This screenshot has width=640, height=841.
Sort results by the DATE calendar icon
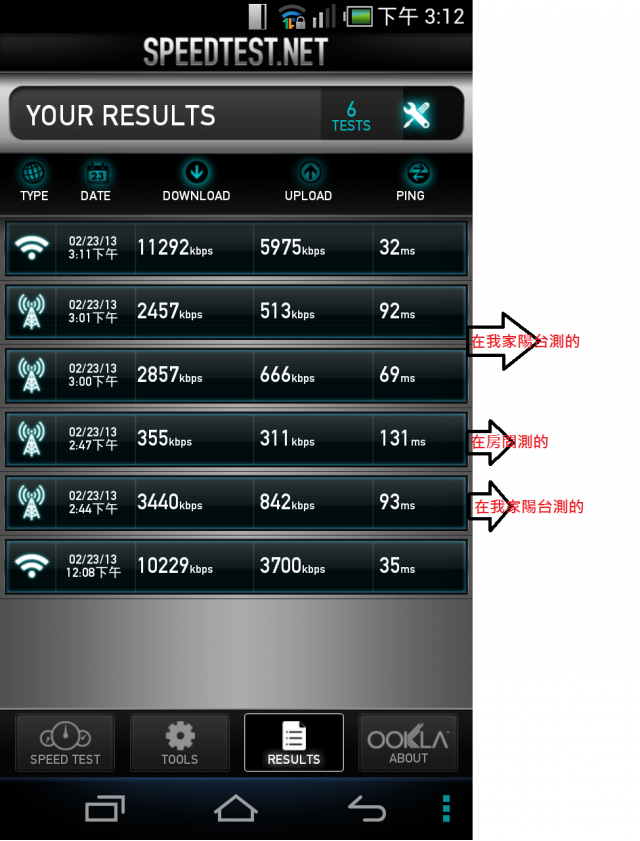(97, 173)
